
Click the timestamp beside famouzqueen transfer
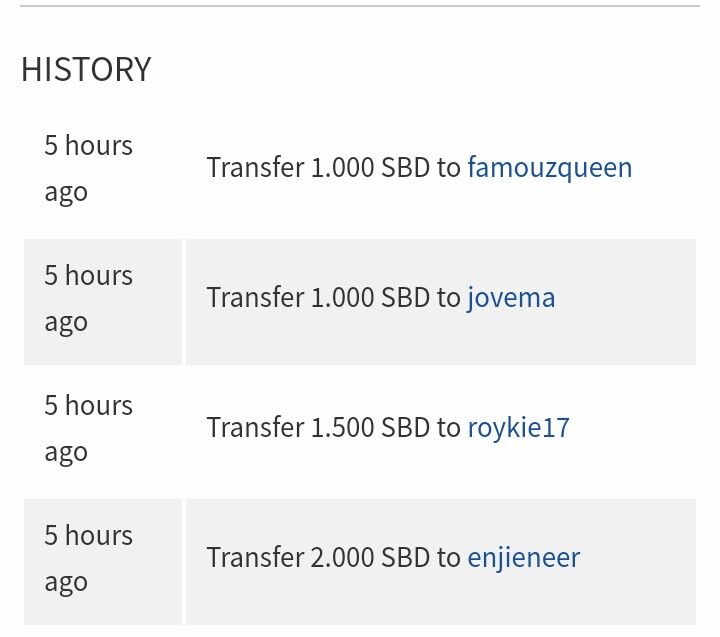pyautogui.click(x=89, y=168)
